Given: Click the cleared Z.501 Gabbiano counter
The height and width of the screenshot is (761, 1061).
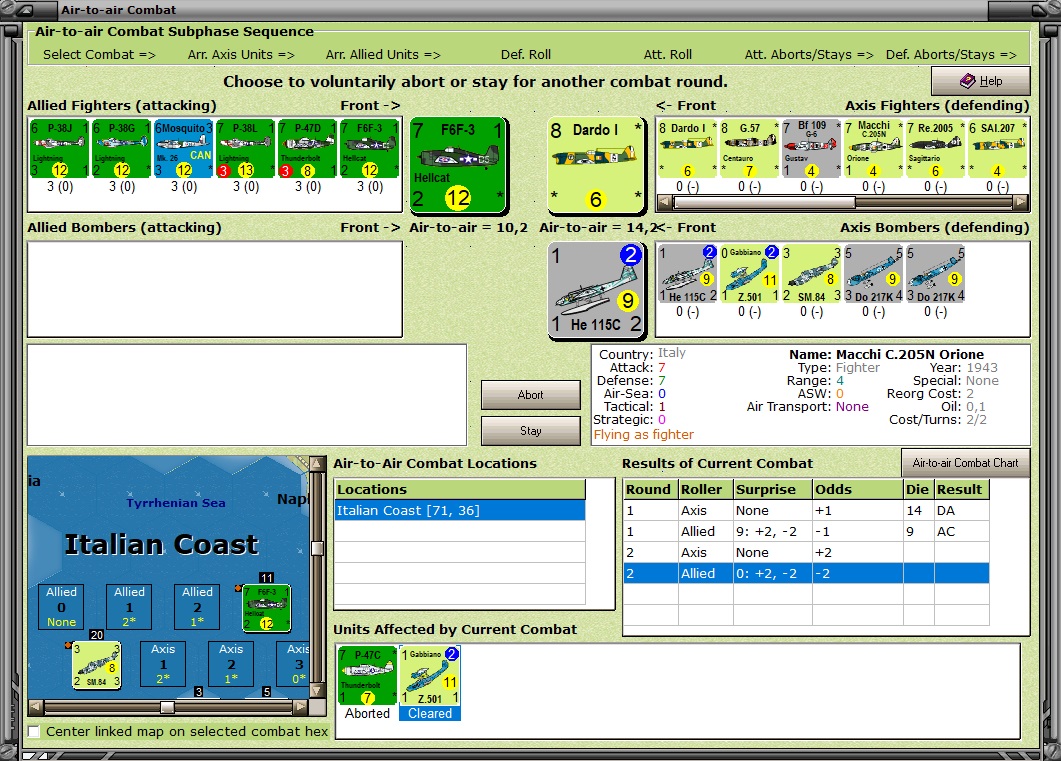Looking at the screenshot, I should (x=430, y=676).
